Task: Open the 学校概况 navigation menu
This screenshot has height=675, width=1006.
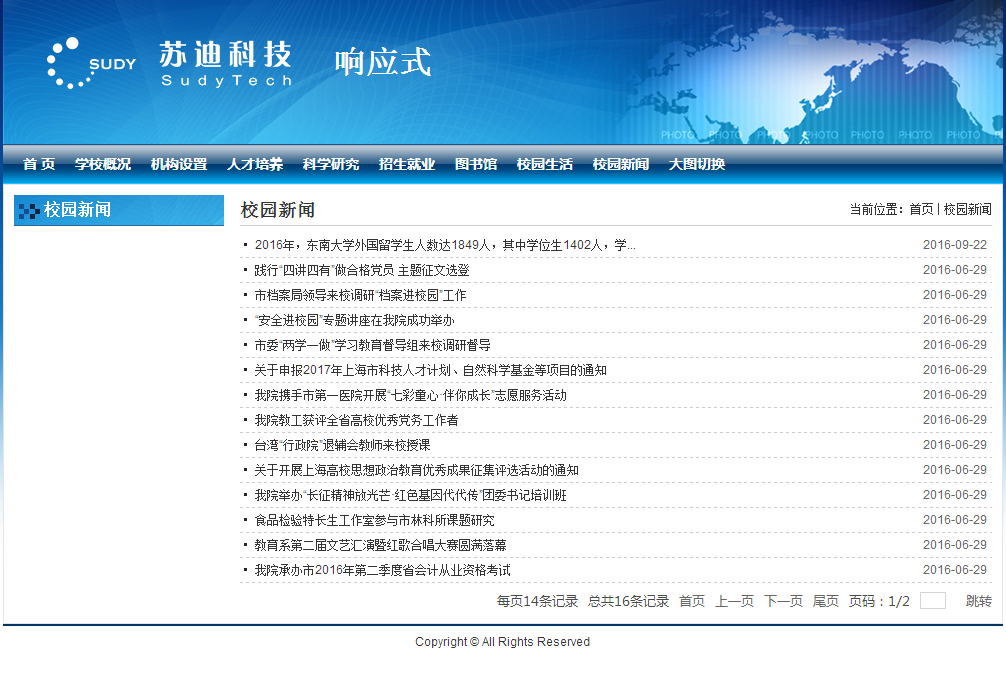Action: pos(103,164)
